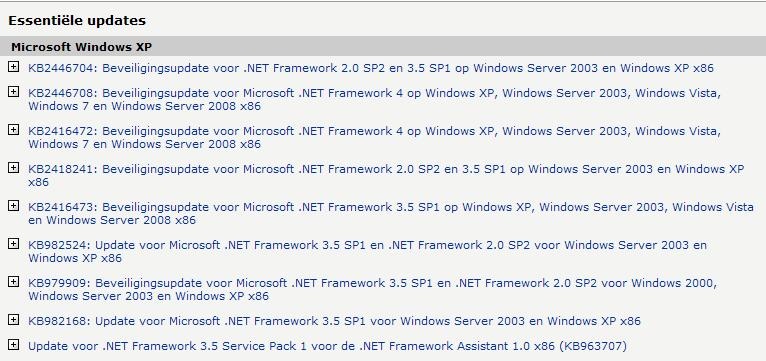
Task: Open KB2416472 .NET Framework 4 update link
Action: tap(374, 137)
